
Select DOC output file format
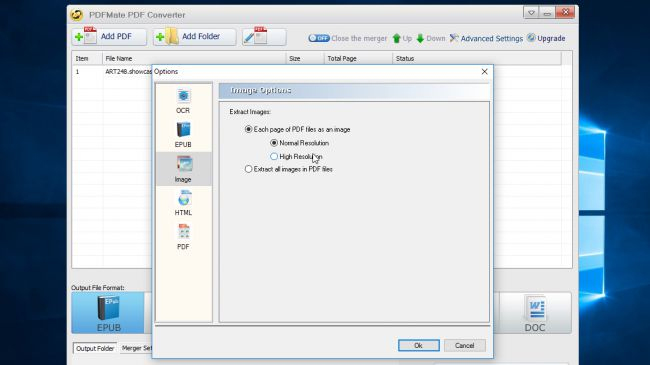point(535,313)
